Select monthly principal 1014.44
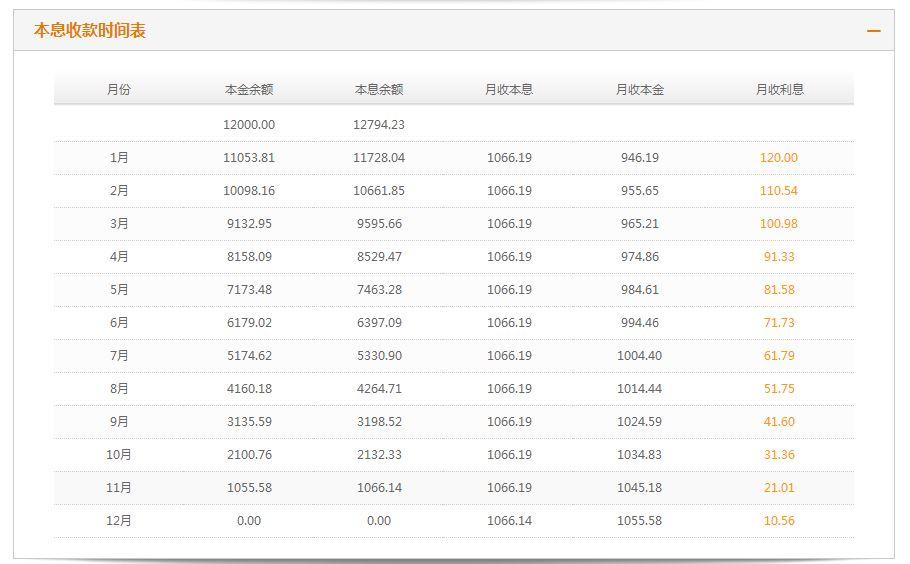 click(x=640, y=389)
